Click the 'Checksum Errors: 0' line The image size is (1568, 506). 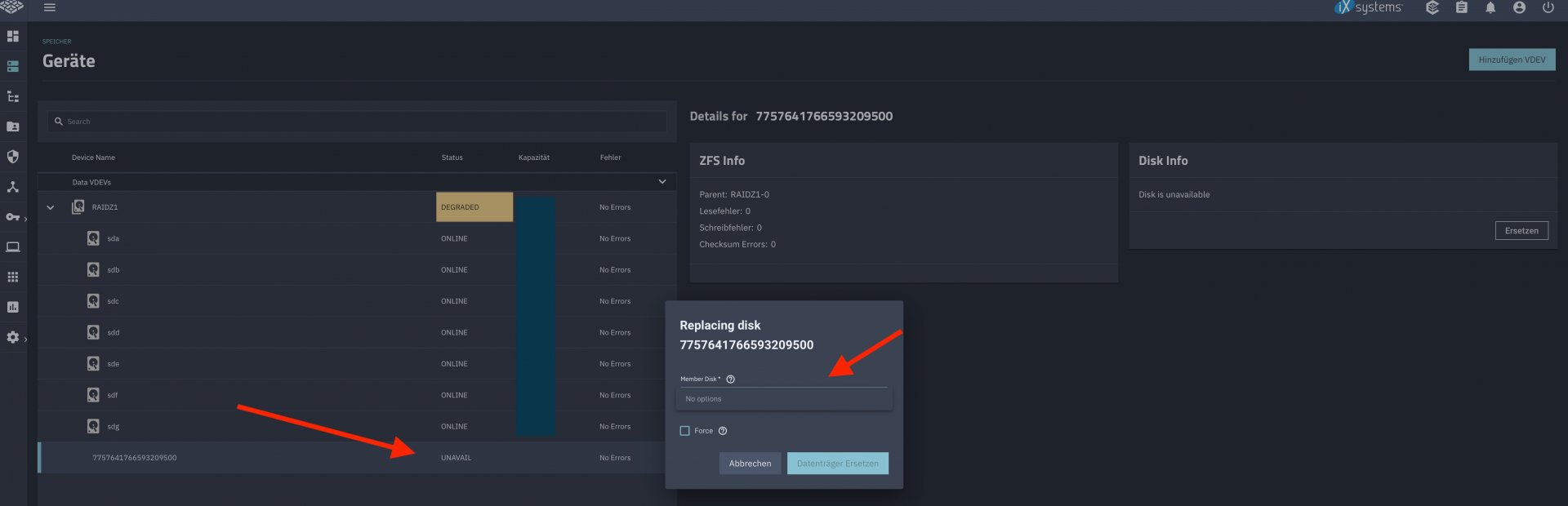click(737, 244)
